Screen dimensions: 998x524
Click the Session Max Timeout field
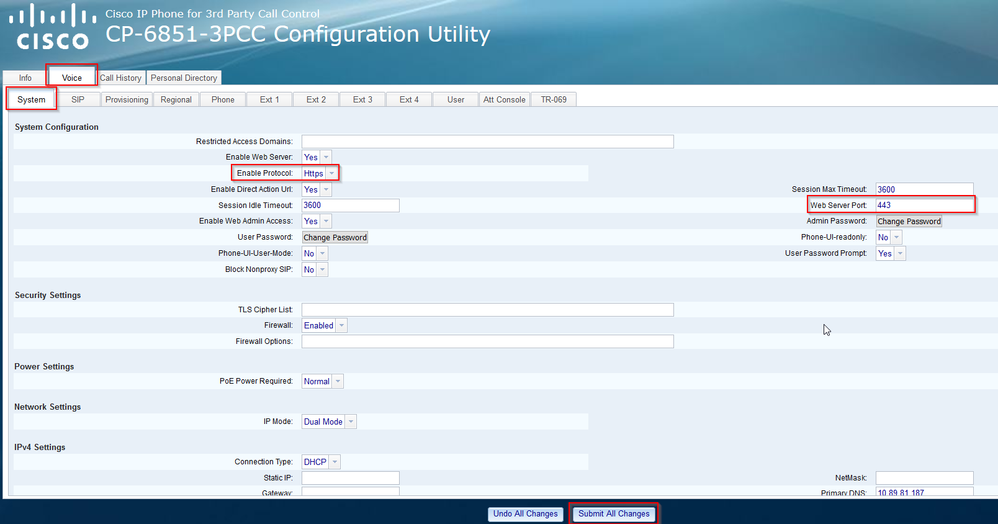coord(924,189)
